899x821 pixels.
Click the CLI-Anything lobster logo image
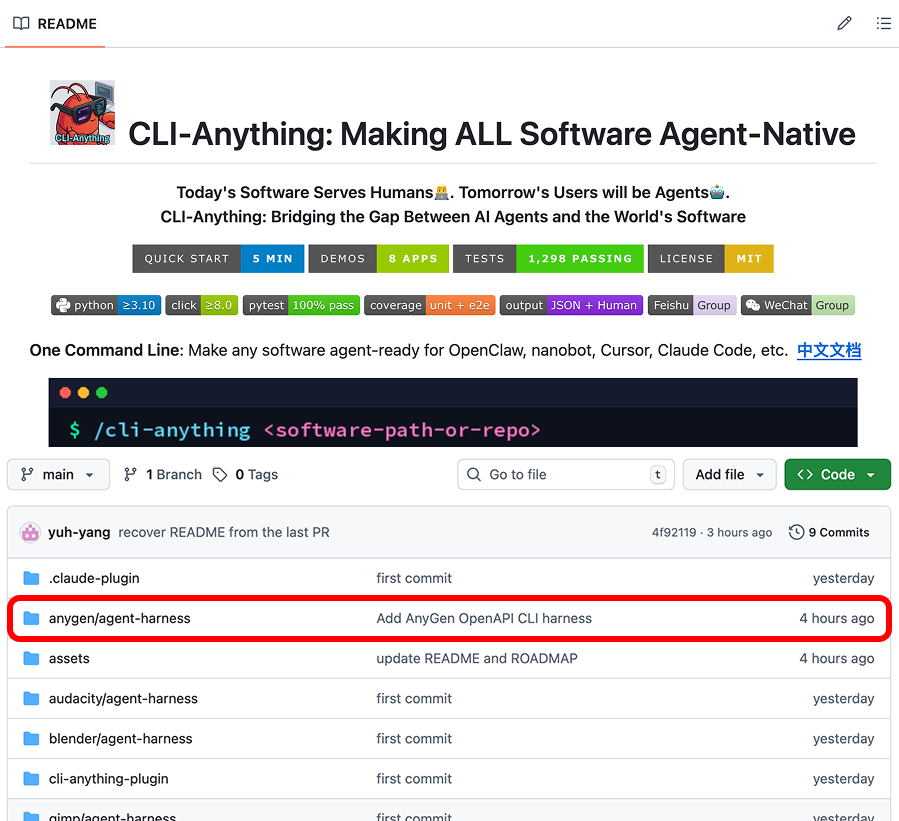[82, 112]
